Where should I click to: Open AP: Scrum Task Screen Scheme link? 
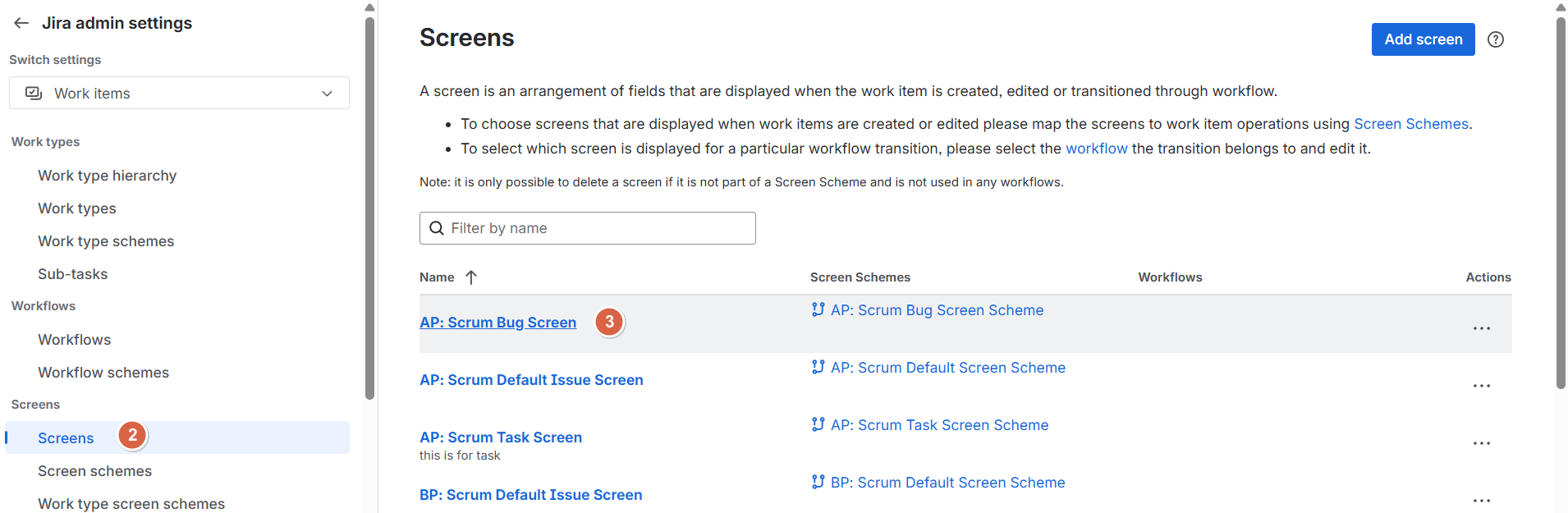939,425
